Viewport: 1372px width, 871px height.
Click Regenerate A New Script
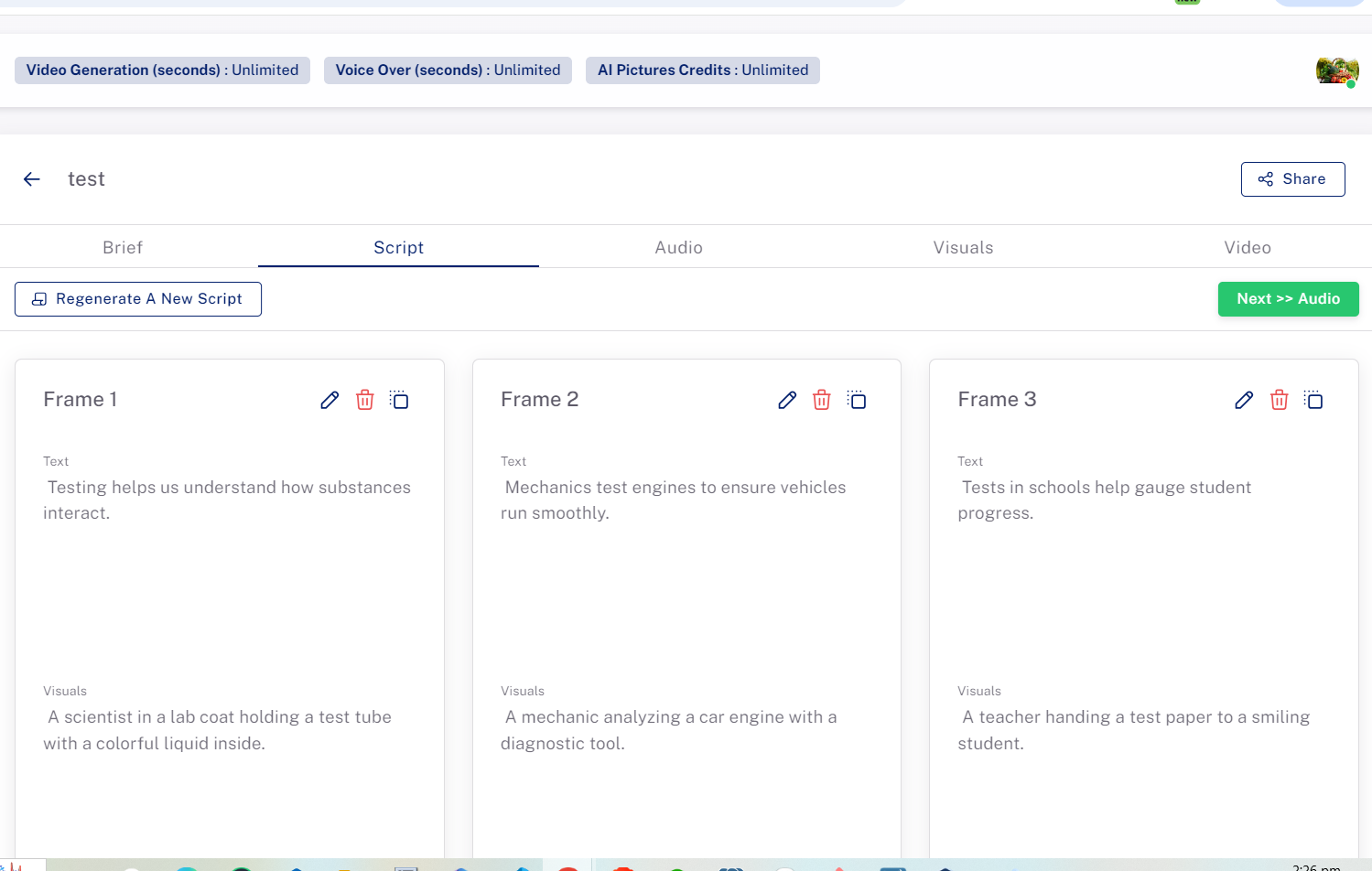[138, 298]
